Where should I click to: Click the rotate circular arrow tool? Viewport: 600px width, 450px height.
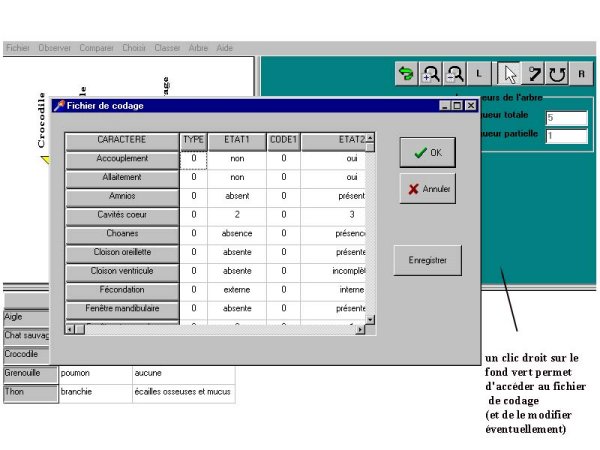click(x=556, y=74)
